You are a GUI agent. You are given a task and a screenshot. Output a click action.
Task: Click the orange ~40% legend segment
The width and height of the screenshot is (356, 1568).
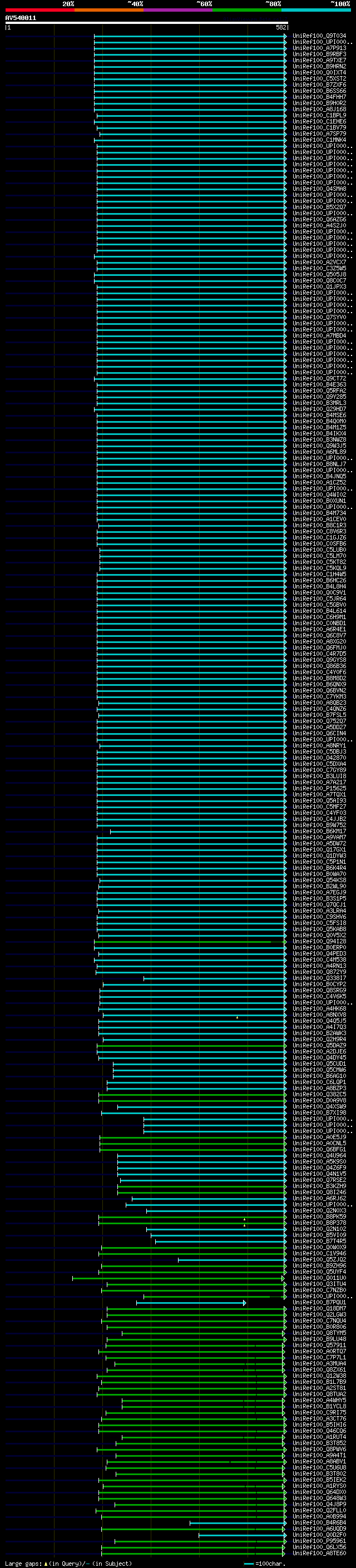click(109, 10)
